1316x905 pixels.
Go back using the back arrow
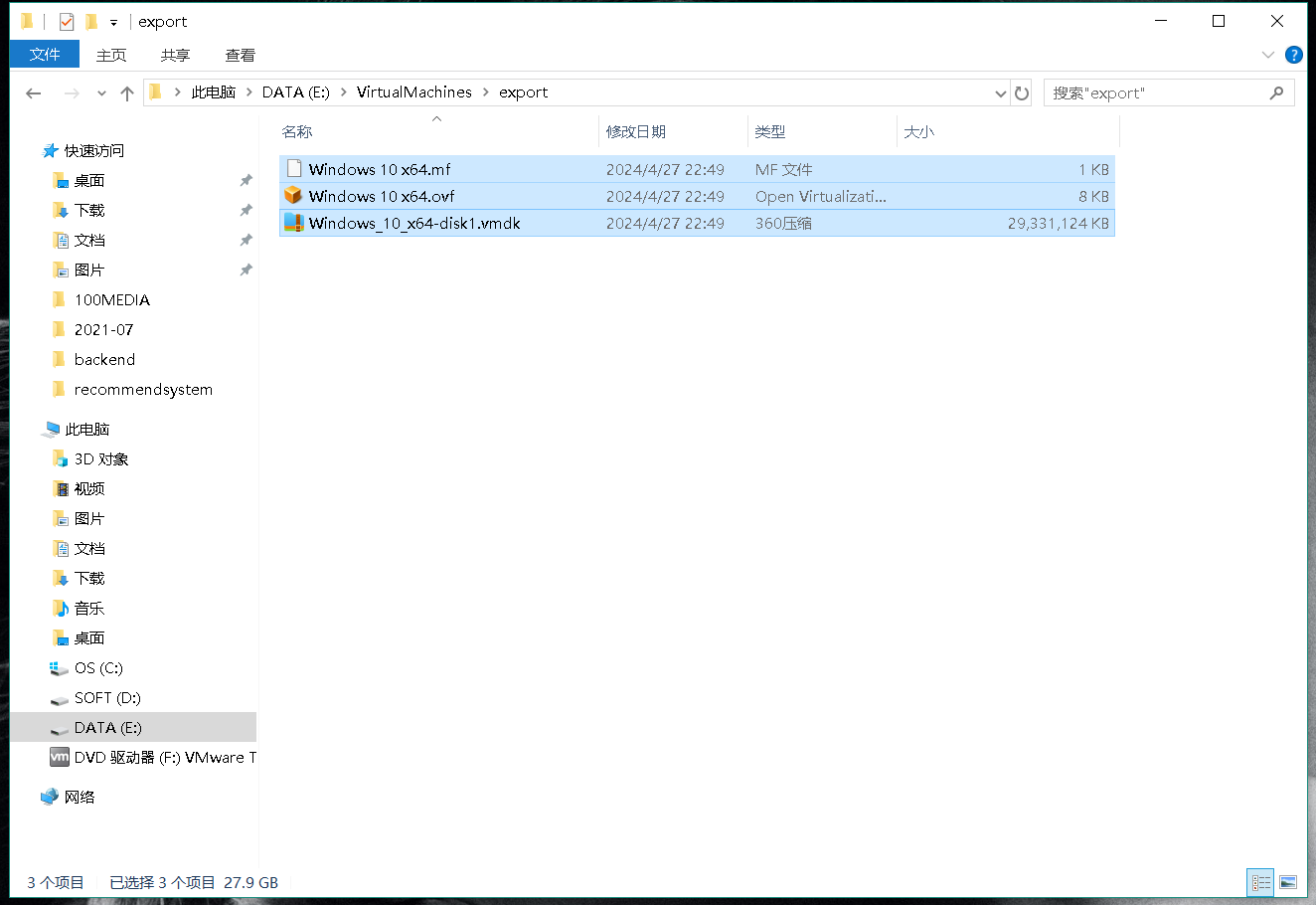point(34,92)
